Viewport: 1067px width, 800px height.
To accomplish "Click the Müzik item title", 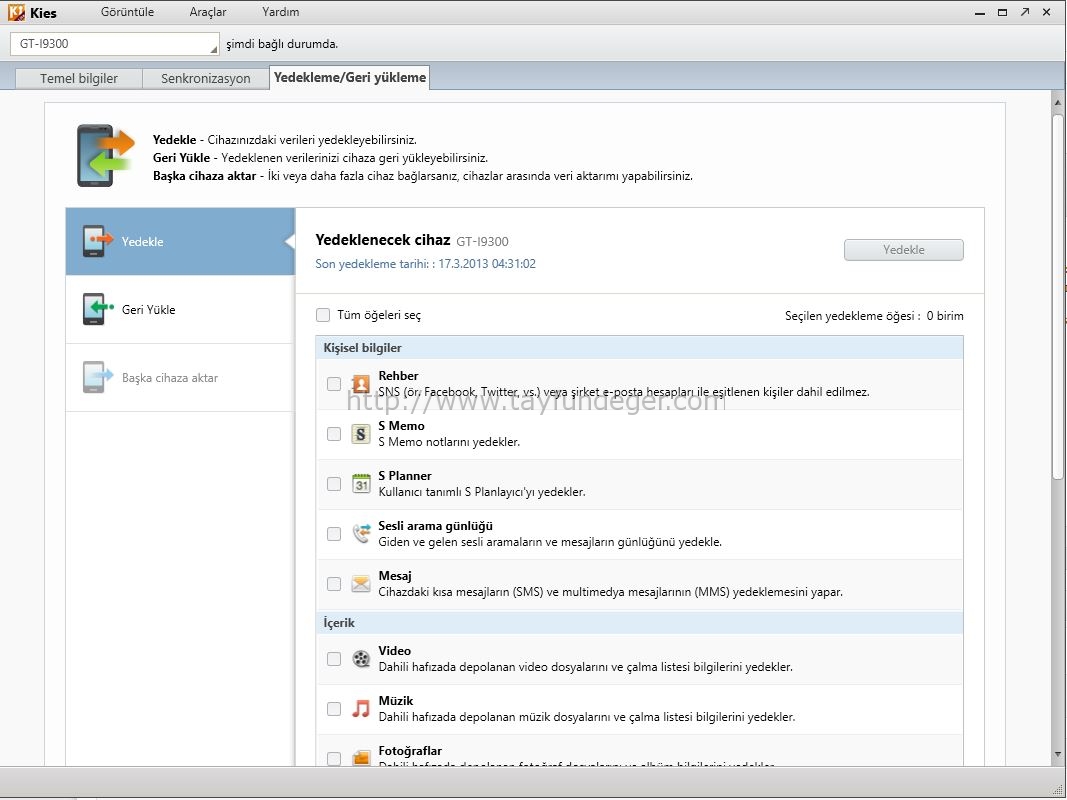I will point(395,701).
